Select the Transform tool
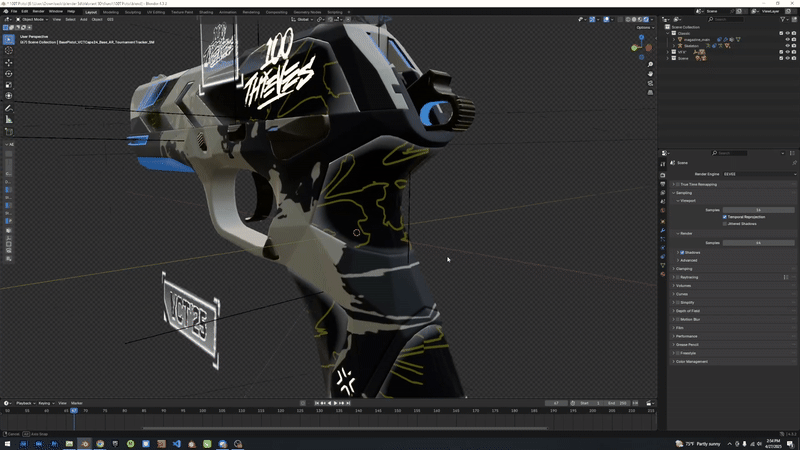Screen dimensions: 800x450 (9, 96)
